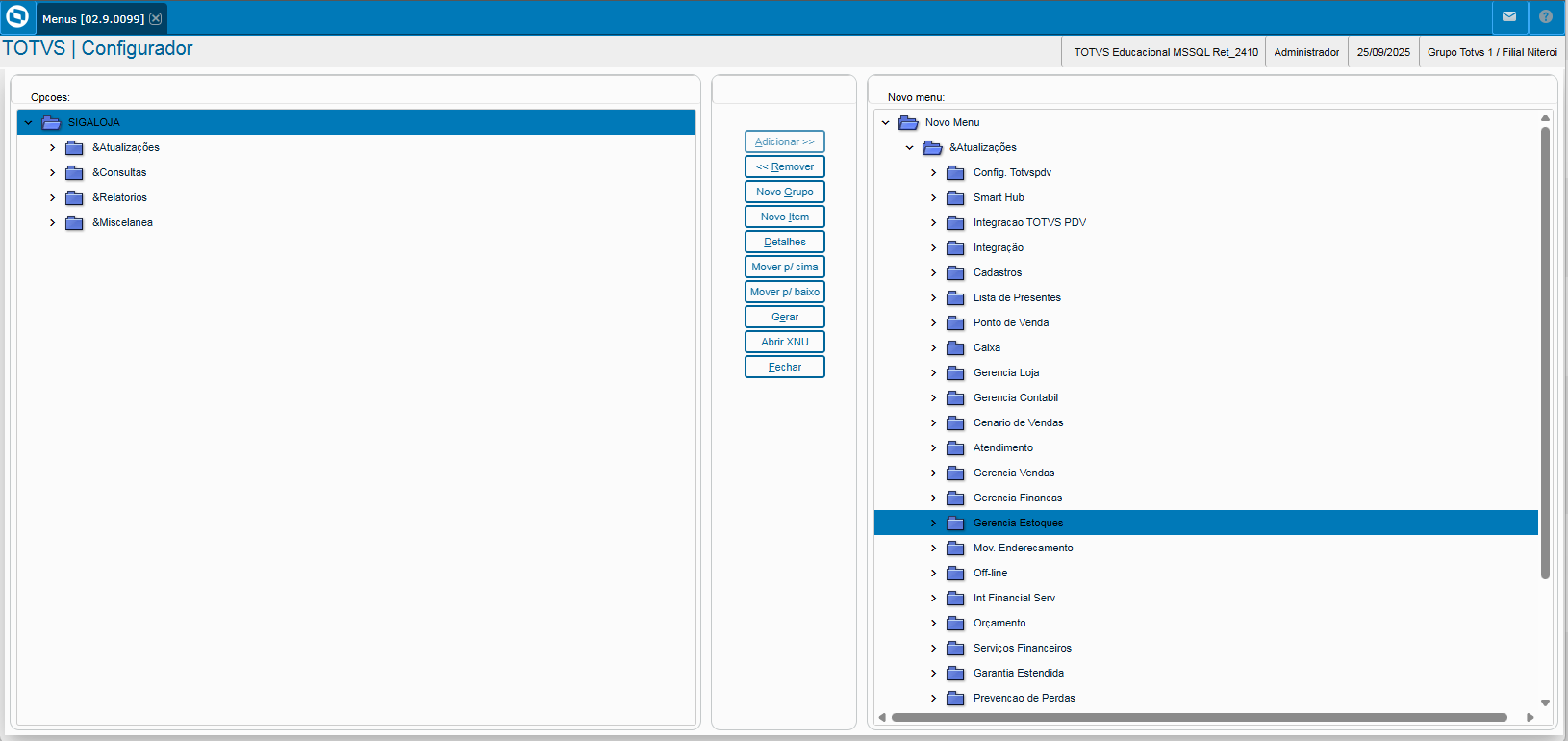Screen dimensions: 1568x741
Task: Generate the menu with Gerar
Action: pos(785,317)
